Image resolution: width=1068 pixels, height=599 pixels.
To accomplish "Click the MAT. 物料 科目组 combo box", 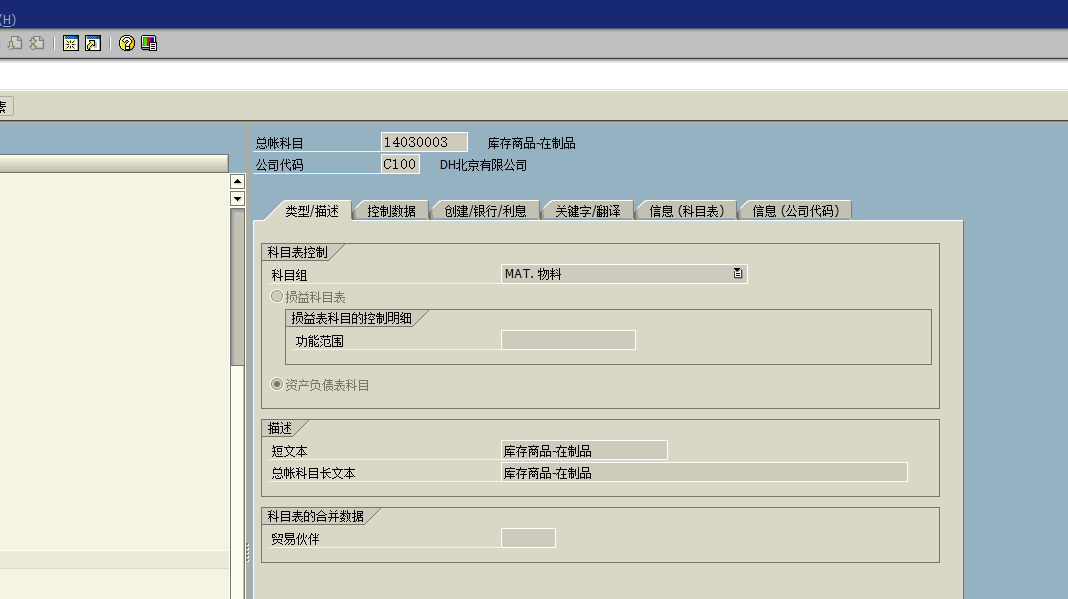I will pyautogui.click(x=624, y=273).
